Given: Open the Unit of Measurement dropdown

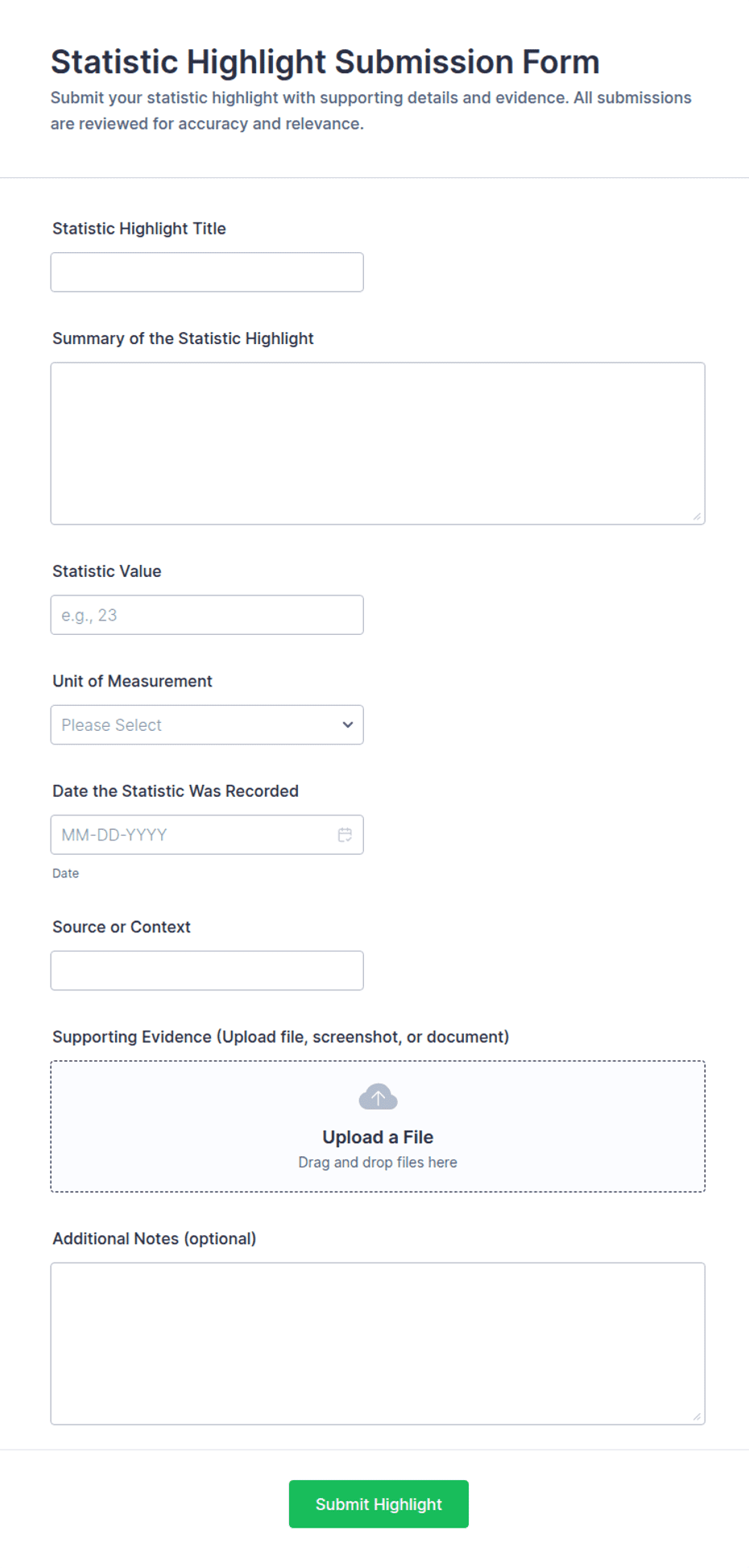Looking at the screenshot, I should click(207, 725).
